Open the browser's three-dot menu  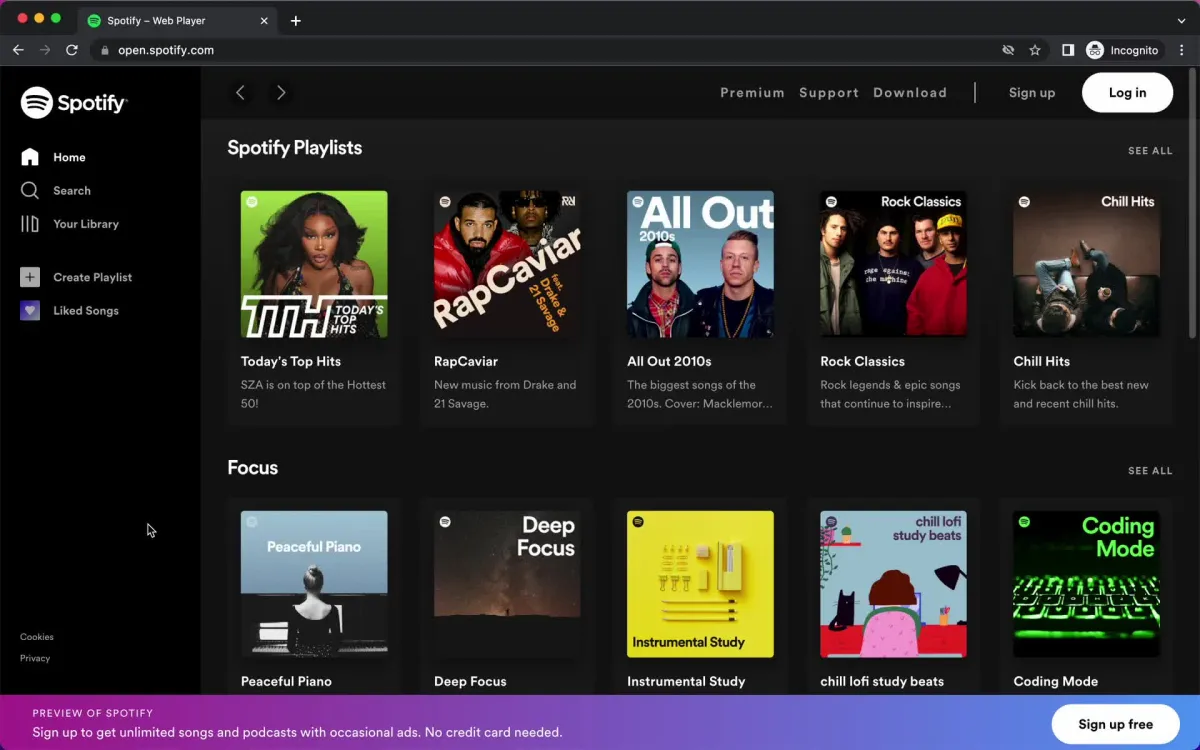click(x=1181, y=49)
